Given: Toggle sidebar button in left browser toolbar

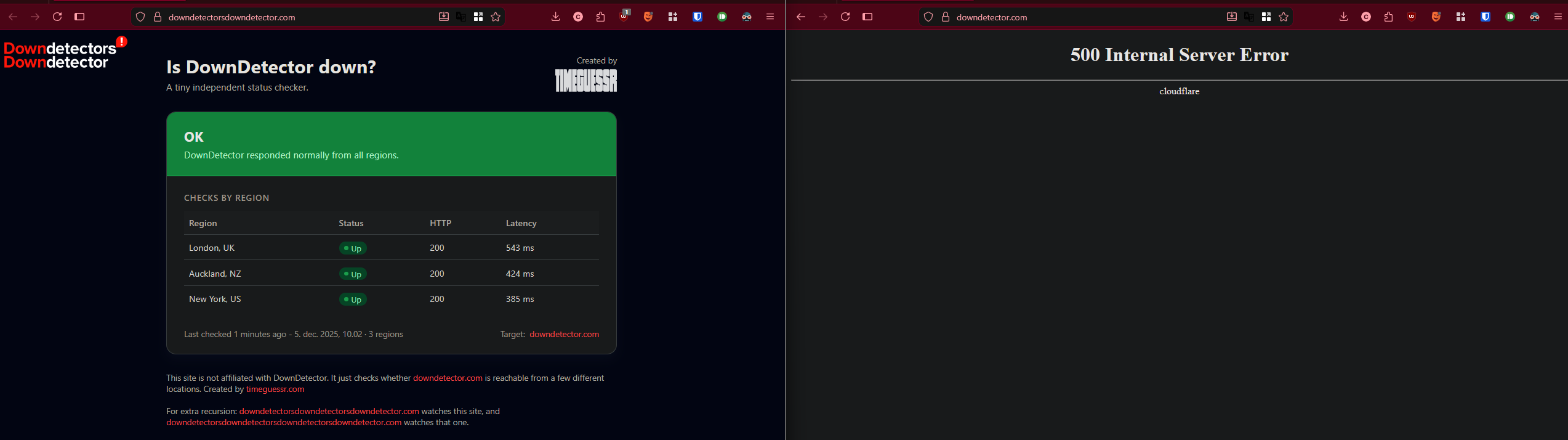Looking at the screenshot, I should pyautogui.click(x=79, y=17).
